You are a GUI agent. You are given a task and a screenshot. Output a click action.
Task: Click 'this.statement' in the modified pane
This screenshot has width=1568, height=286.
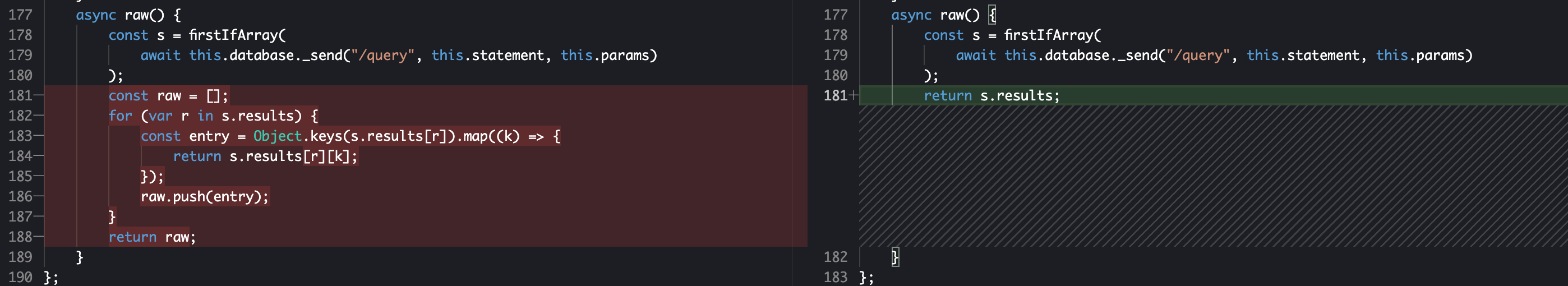[1303, 56]
